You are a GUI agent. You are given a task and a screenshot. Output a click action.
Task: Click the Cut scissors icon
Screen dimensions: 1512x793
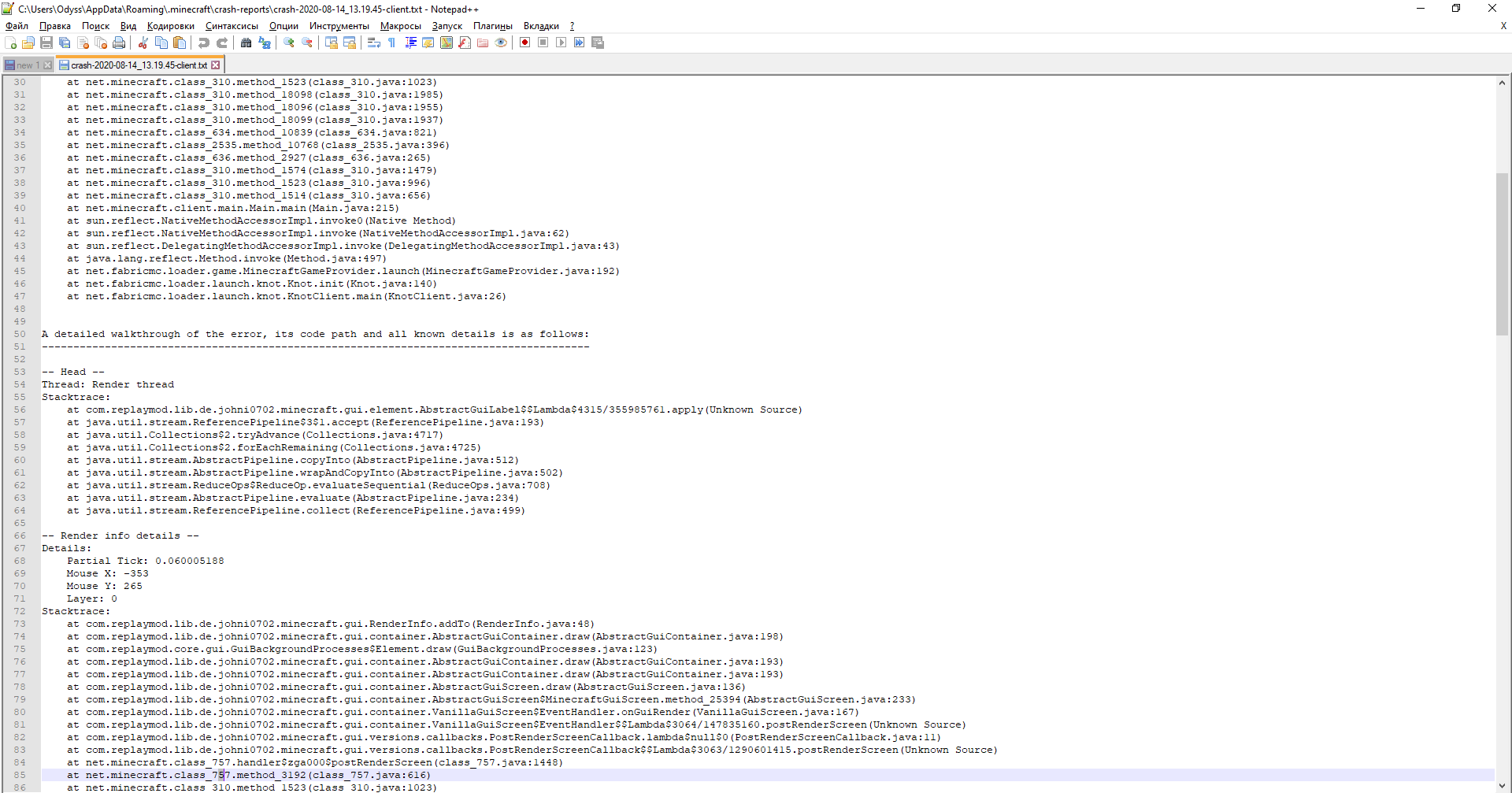(x=143, y=43)
